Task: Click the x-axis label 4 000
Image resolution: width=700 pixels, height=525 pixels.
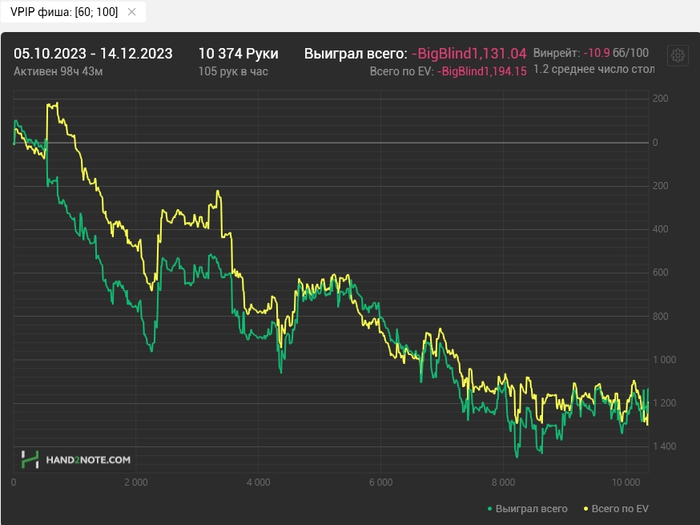Action: click(258, 483)
